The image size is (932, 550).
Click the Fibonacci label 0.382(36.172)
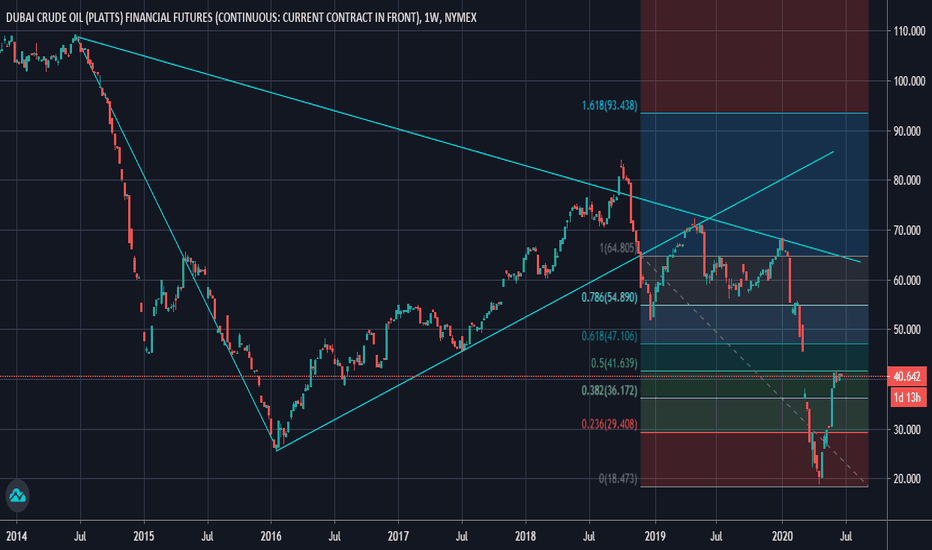[x=609, y=391]
